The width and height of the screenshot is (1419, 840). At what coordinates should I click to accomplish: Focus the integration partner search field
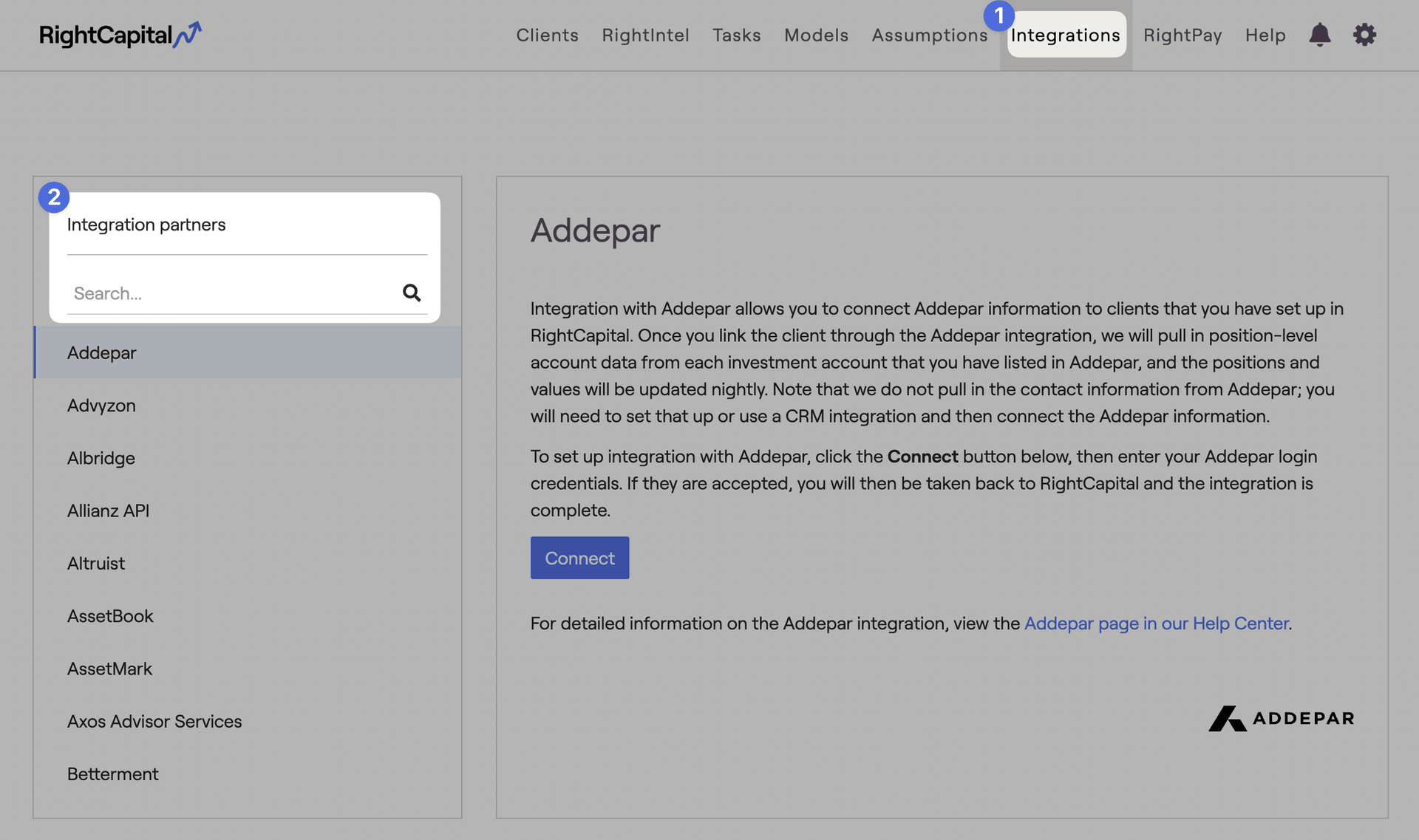point(247,293)
